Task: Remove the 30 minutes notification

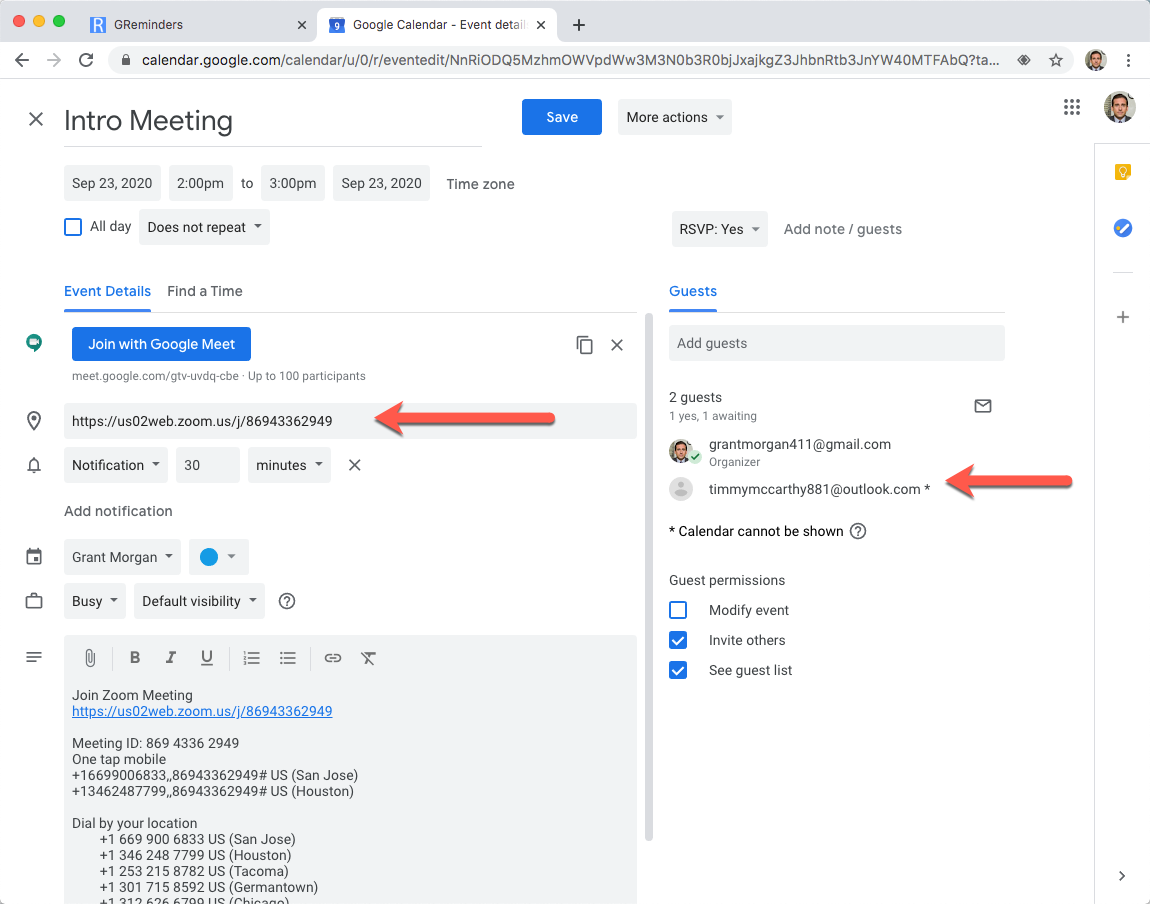Action: tap(354, 465)
